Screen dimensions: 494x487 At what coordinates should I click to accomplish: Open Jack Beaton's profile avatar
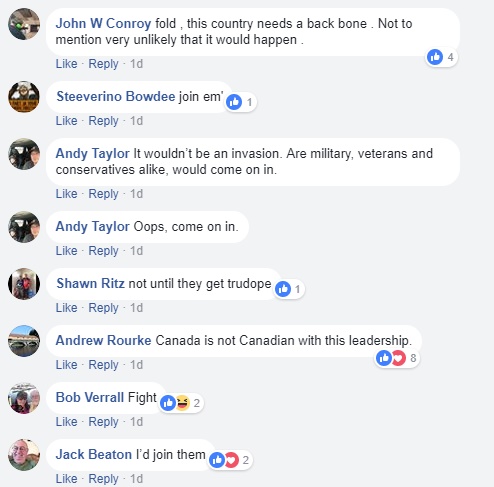point(24,455)
